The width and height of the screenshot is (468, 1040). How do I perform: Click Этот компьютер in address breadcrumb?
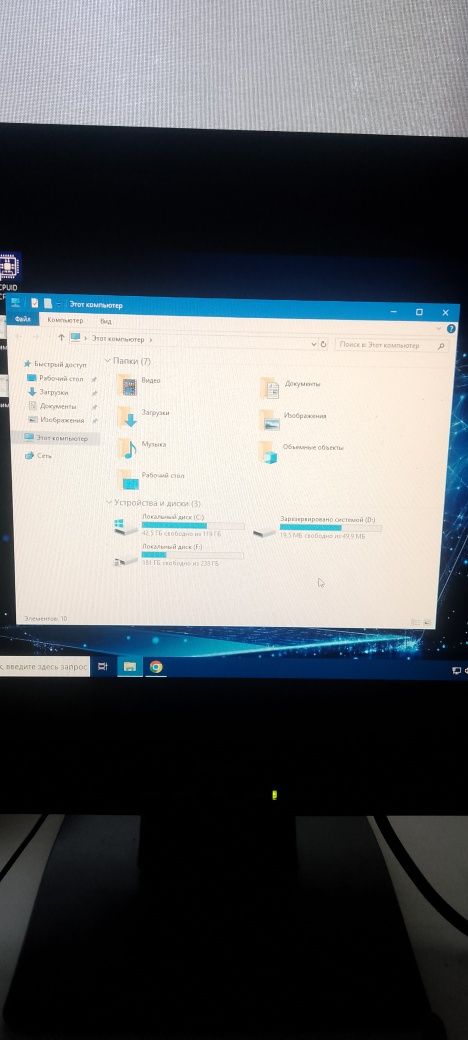pyautogui.click(x=117, y=338)
